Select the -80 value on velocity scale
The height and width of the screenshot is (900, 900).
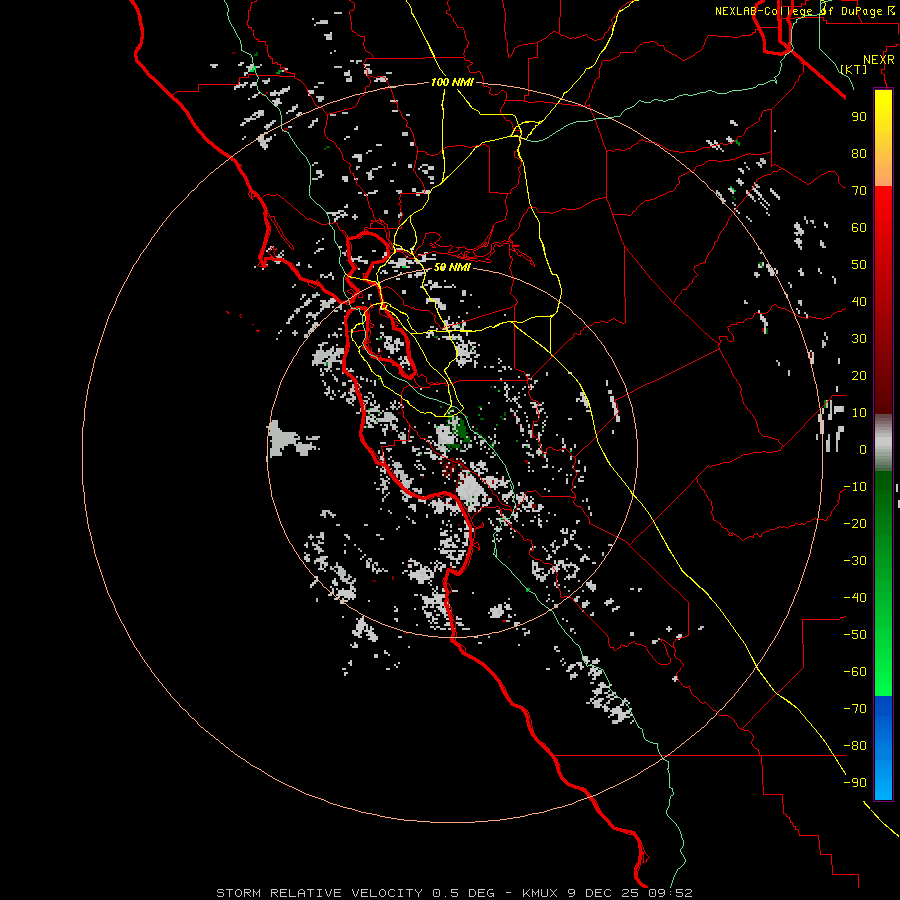(x=855, y=746)
